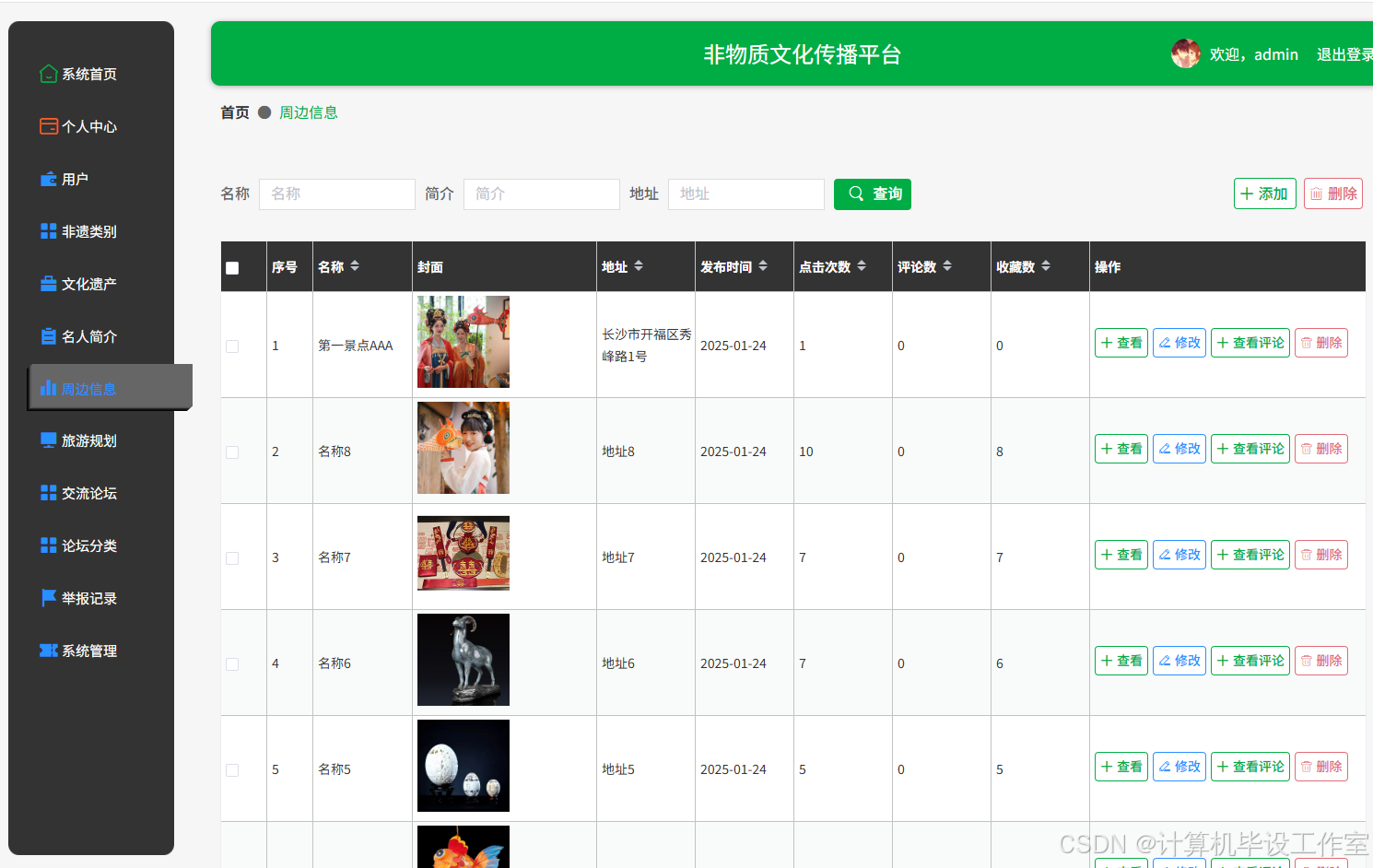Check the row for 名称8
Screen dimensions: 1373x868
(232, 452)
